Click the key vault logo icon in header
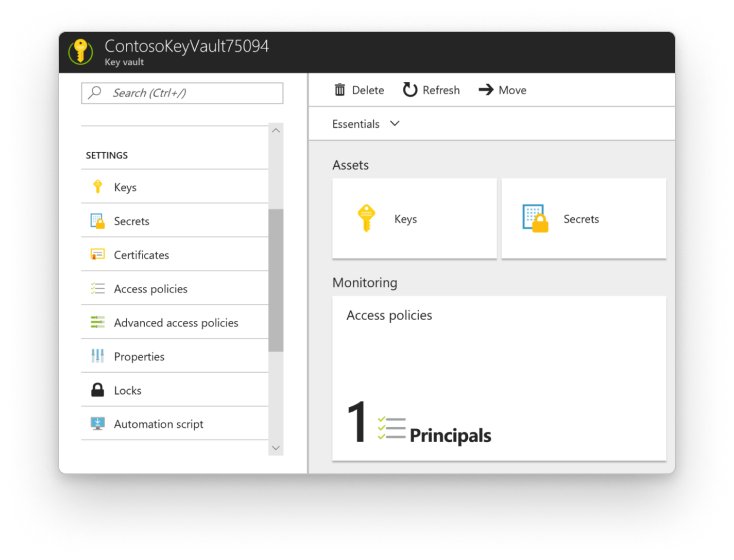The width and height of the screenshot is (734, 560). point(81,52)
